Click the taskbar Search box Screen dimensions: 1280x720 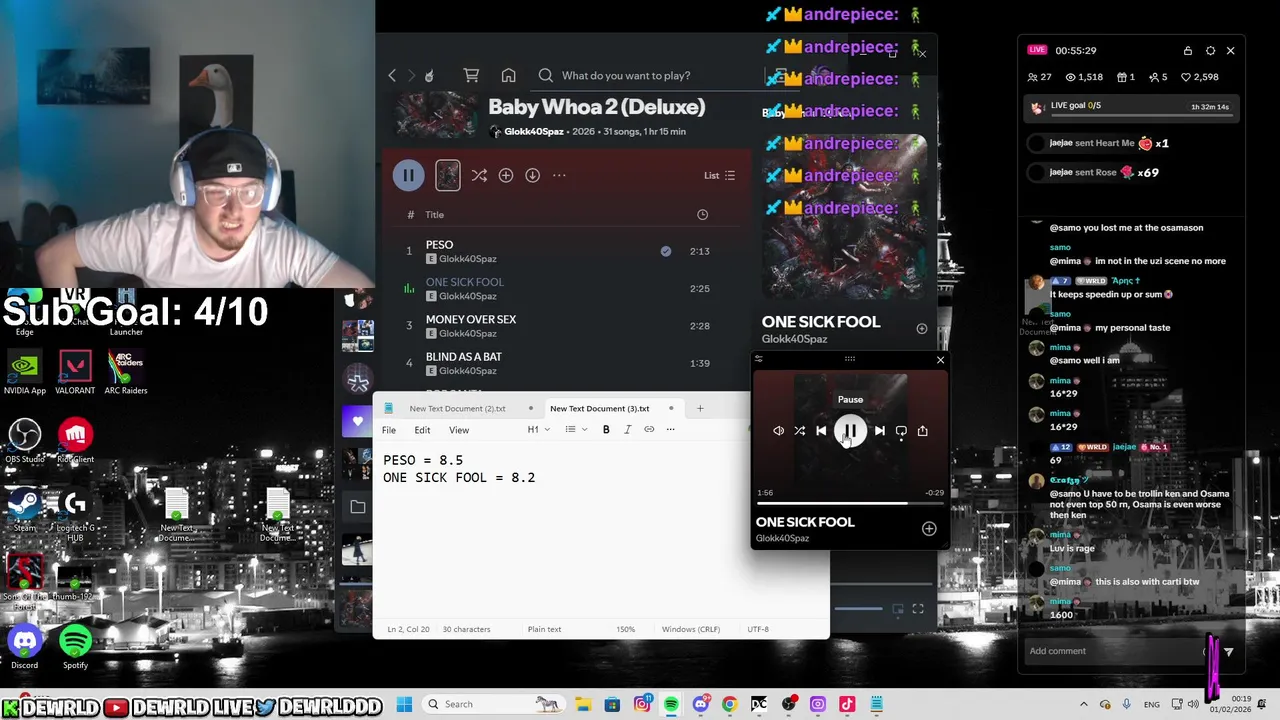[x=494, y=704]
